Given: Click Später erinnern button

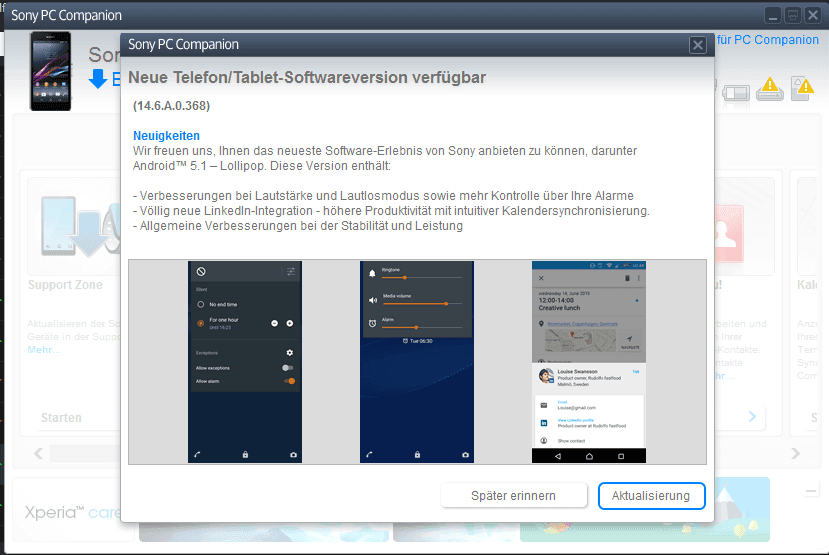Looking at the screenshot, I should (x=513, y=496).
